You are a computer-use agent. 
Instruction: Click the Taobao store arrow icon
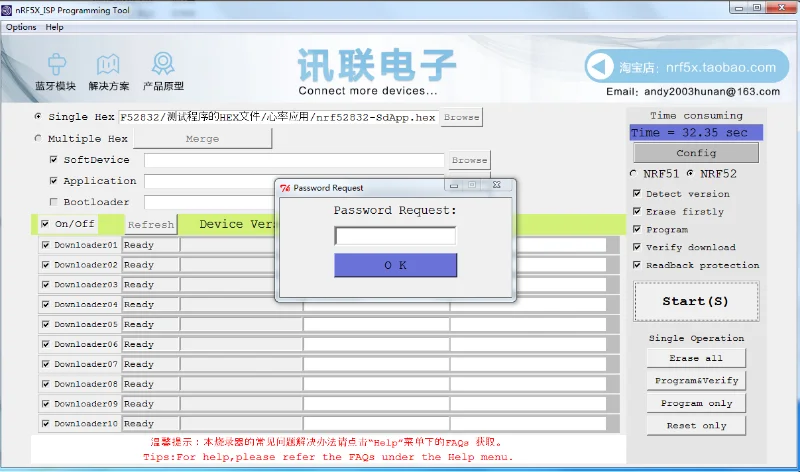(x=599, y=66)
